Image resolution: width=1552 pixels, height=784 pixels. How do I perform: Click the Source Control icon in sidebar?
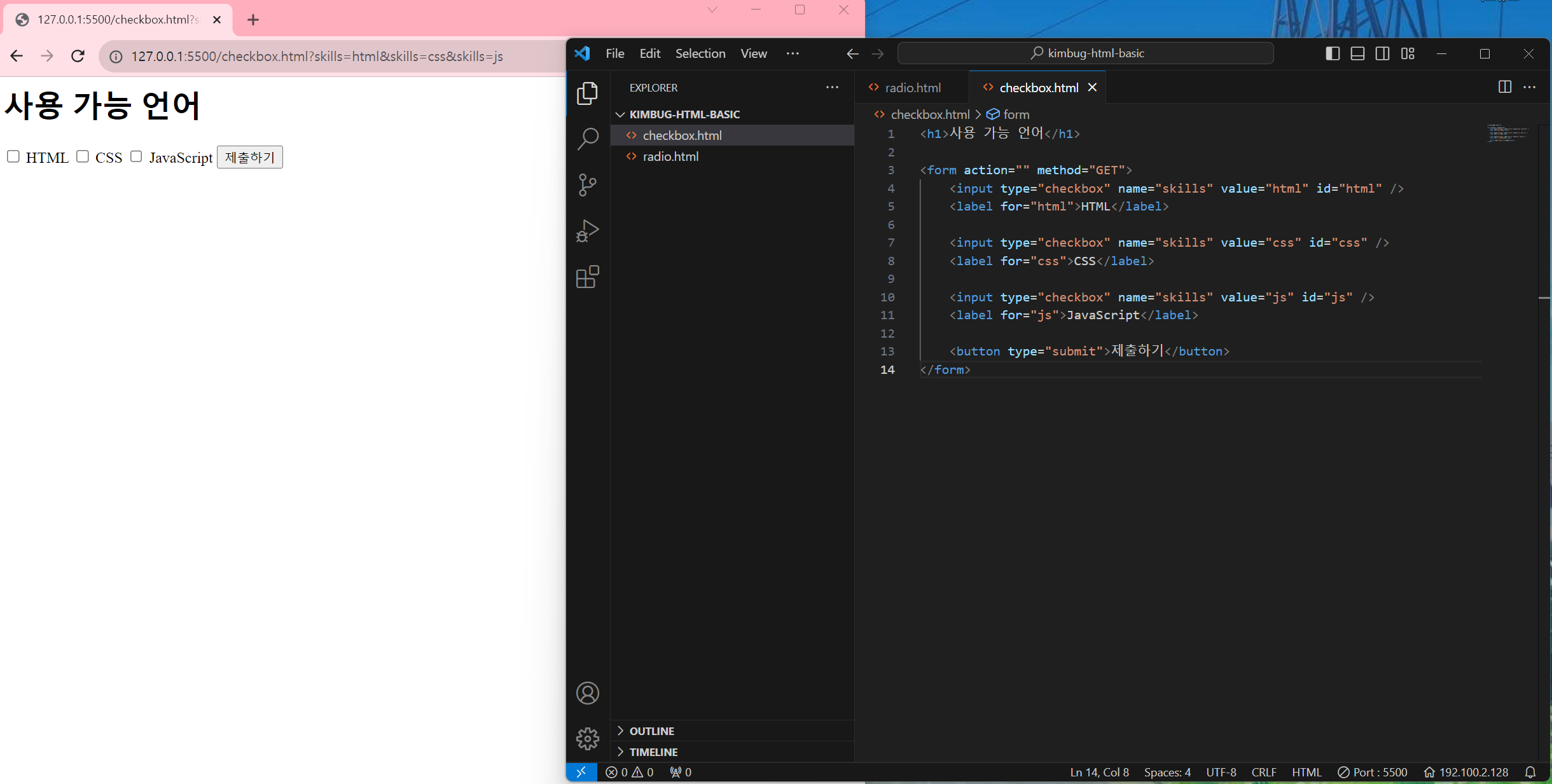pyautogui.click(x=588, y=184)
